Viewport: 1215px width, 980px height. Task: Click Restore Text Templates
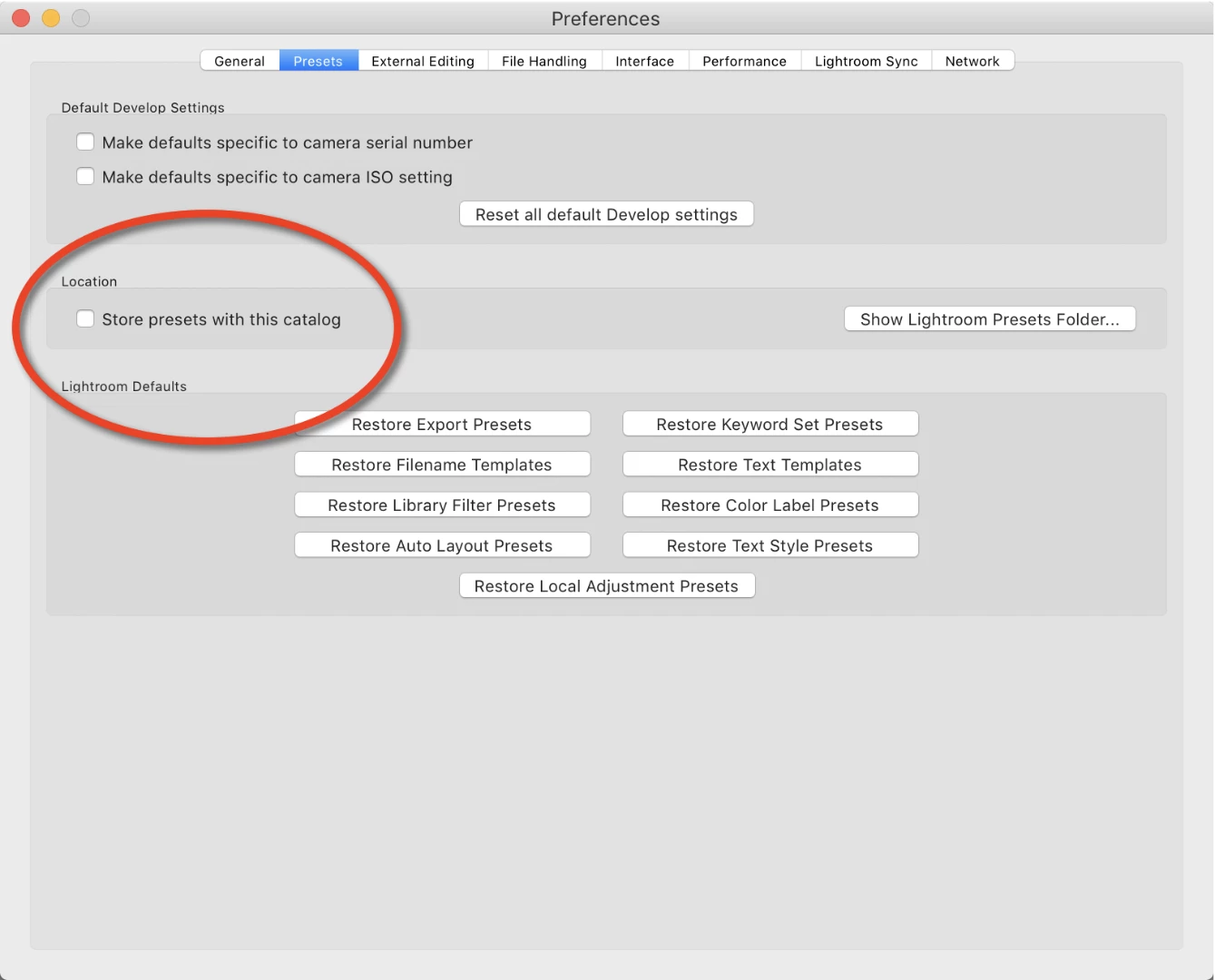point(770,465)
